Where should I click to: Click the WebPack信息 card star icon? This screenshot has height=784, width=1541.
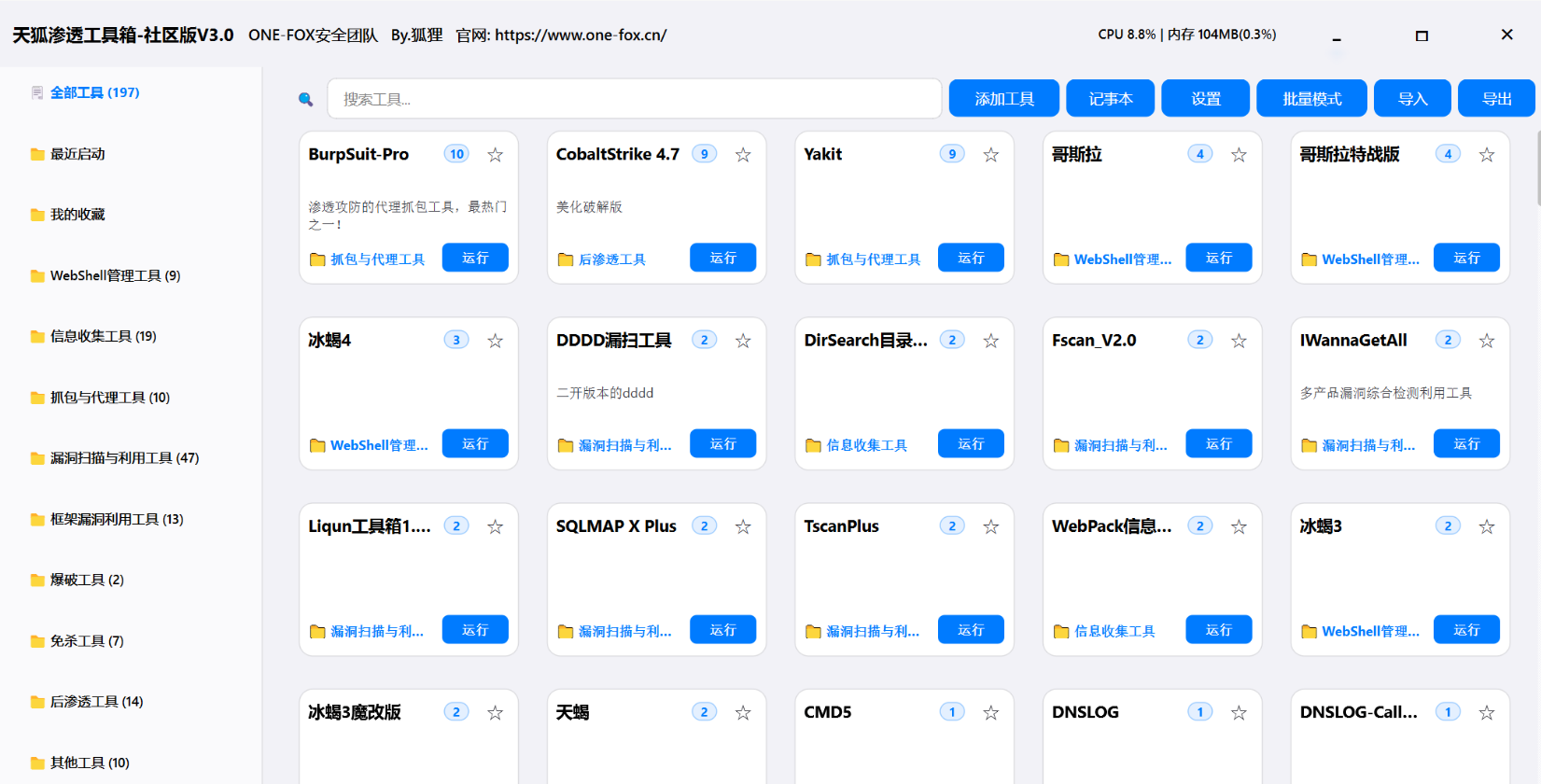click(x=1239, y=526)
